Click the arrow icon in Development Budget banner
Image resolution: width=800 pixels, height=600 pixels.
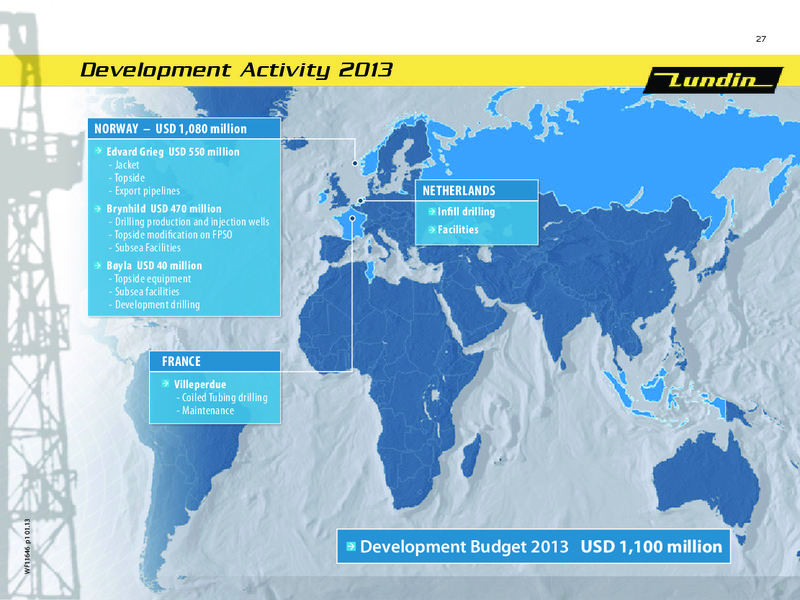point(351,546)
